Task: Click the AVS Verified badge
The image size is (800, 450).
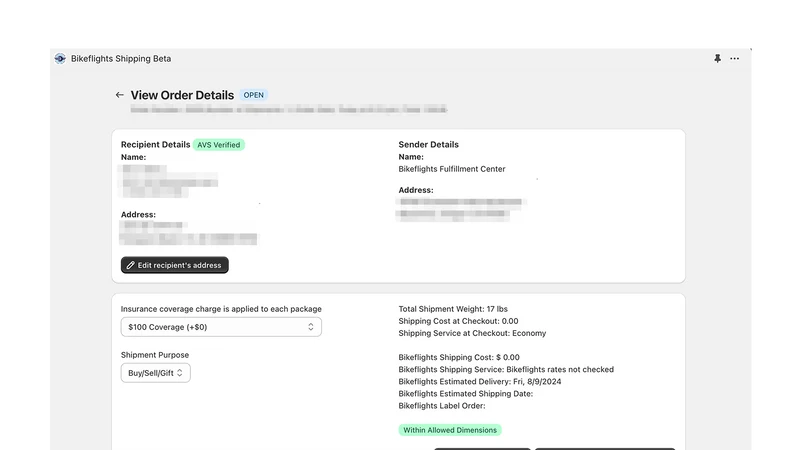Action: (x=218, y=145)
